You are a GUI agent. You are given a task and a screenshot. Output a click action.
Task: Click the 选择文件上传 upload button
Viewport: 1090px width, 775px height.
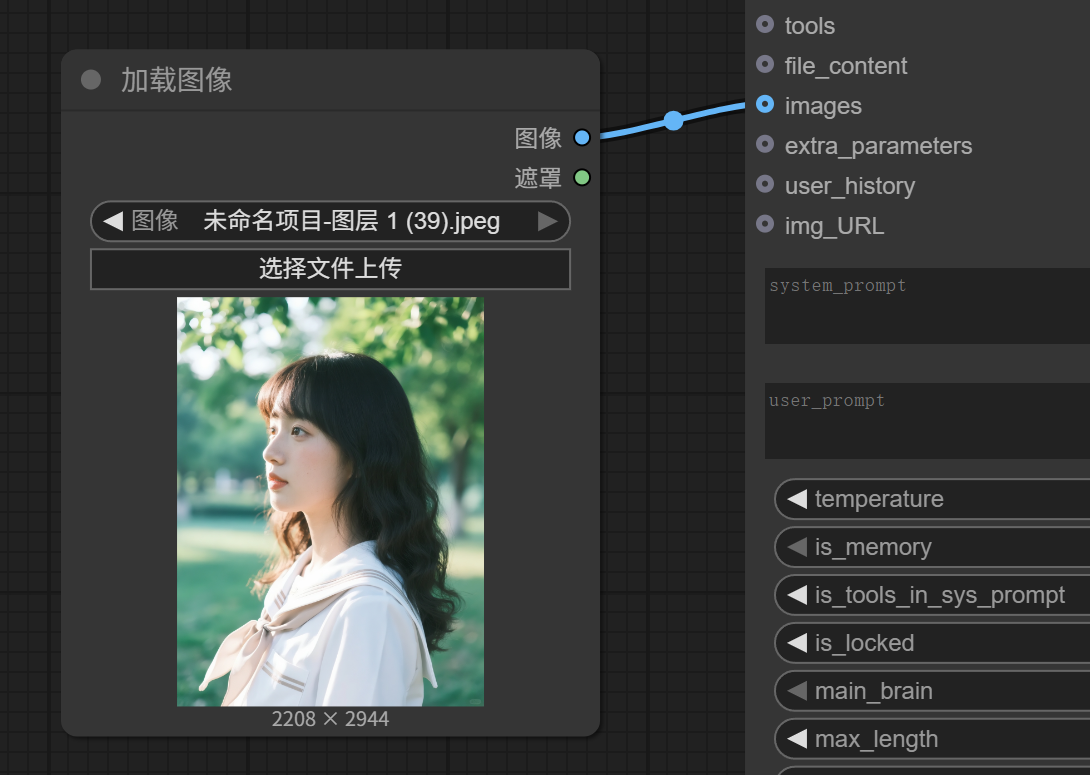tap(330, 269)
